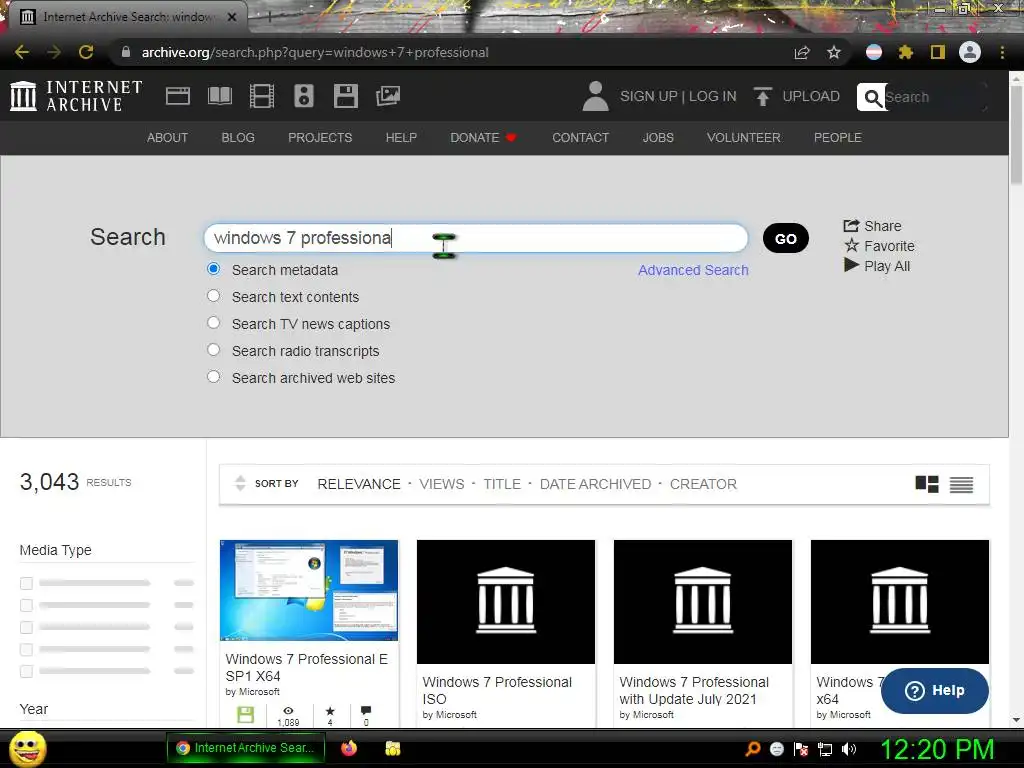Viewport: 1024px width, 768px height.
Task: Sort results by TITLE
Action: tap(502, 484)
